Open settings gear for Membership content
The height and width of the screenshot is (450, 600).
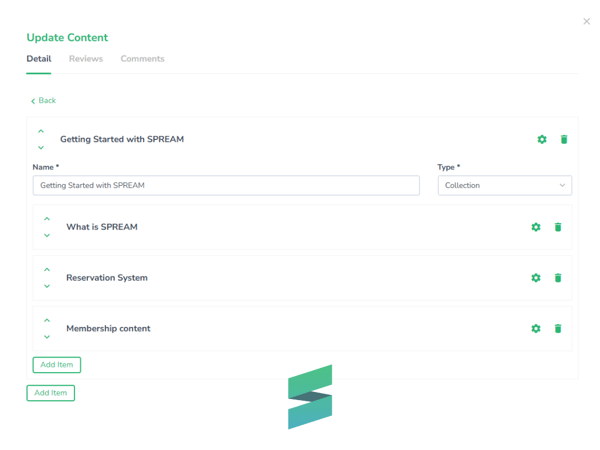(x=536, y=329)
